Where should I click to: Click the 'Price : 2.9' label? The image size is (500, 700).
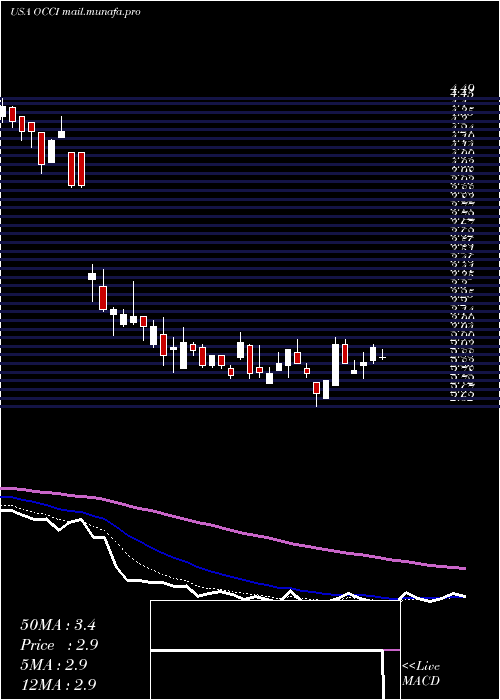click(x=59, y=645)
